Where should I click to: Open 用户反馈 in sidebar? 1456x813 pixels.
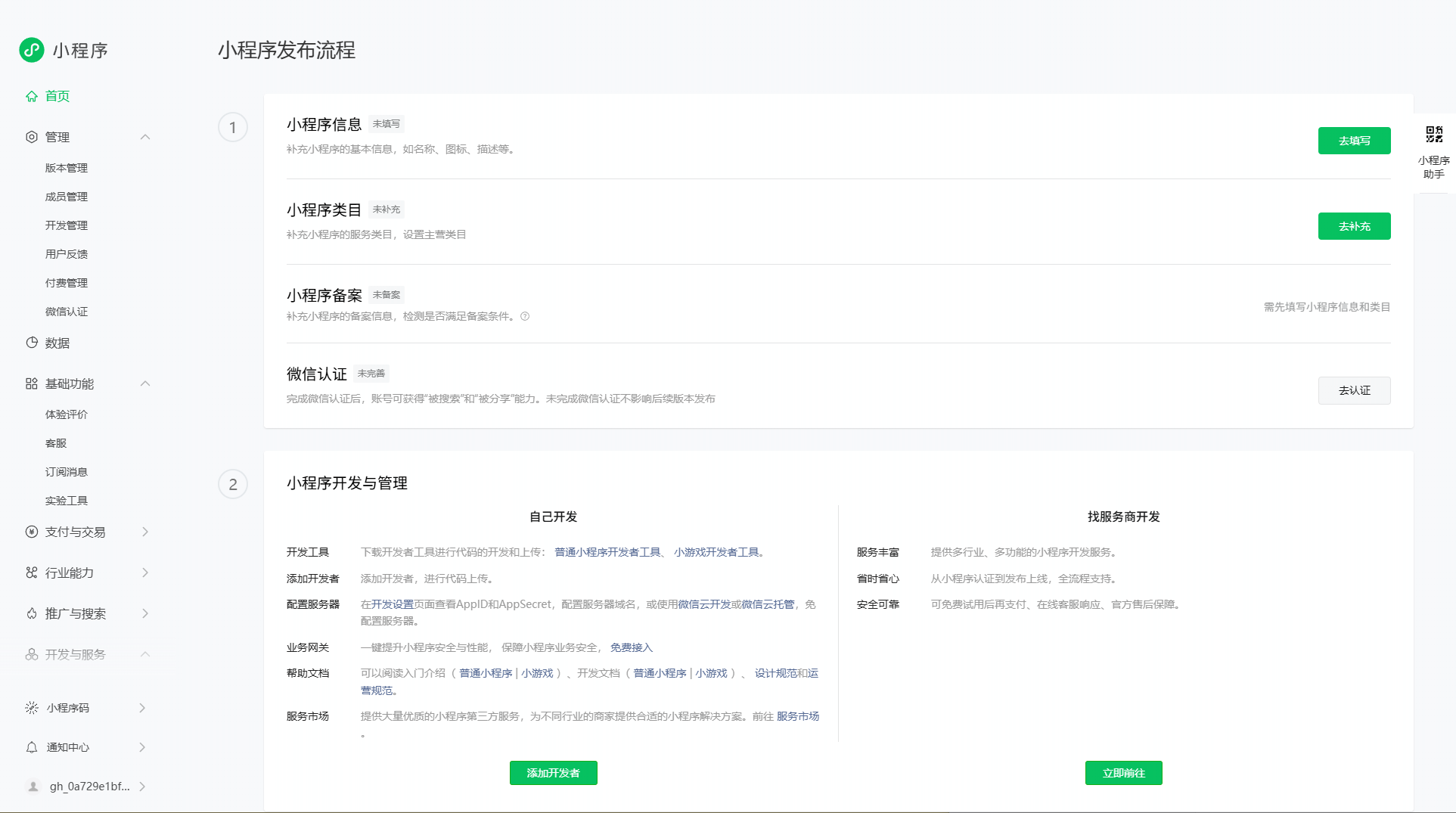pyautogui.click(x=67, y=254)
